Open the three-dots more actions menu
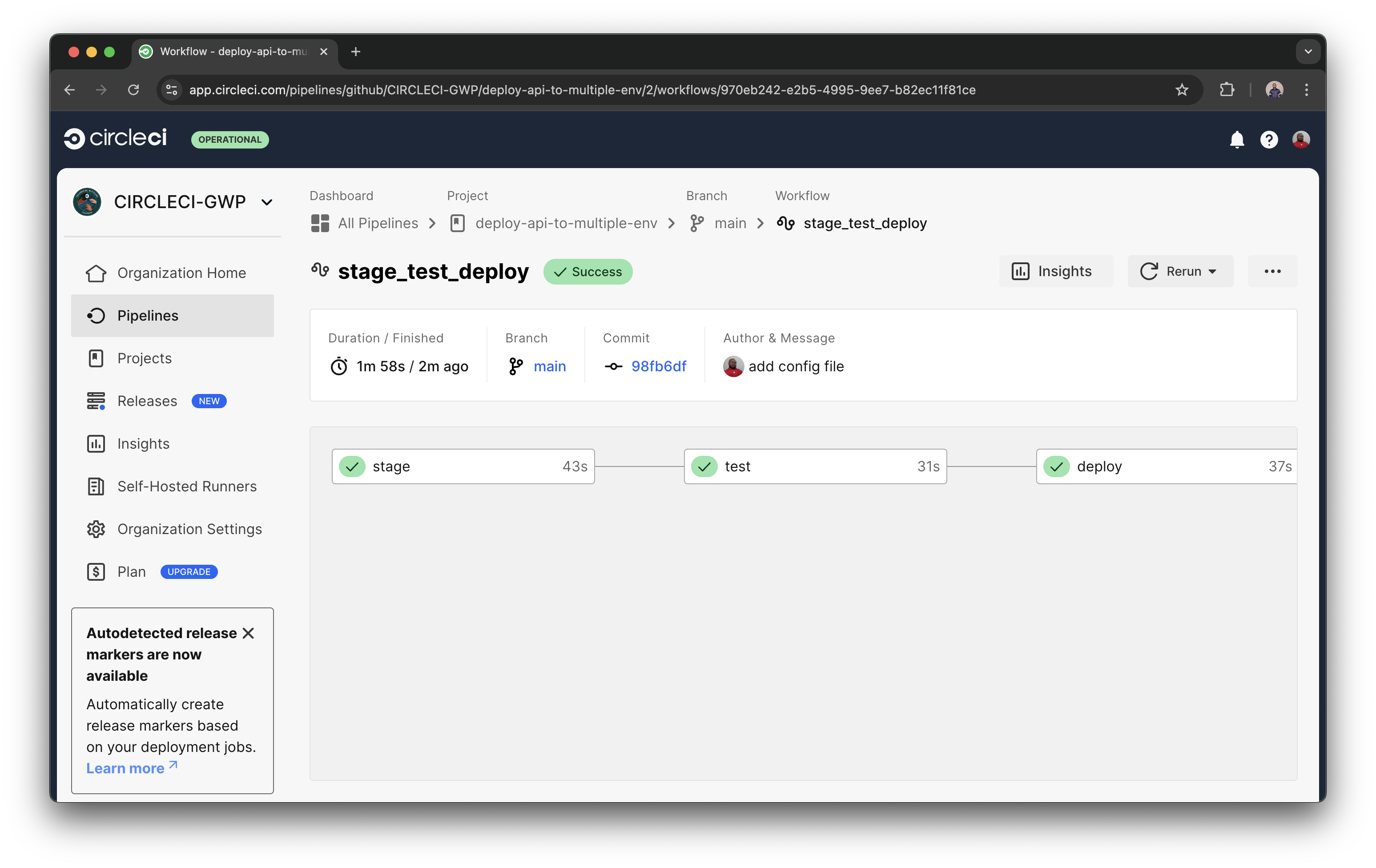This screenshot has height=868, width=1376. (1272, 271)
